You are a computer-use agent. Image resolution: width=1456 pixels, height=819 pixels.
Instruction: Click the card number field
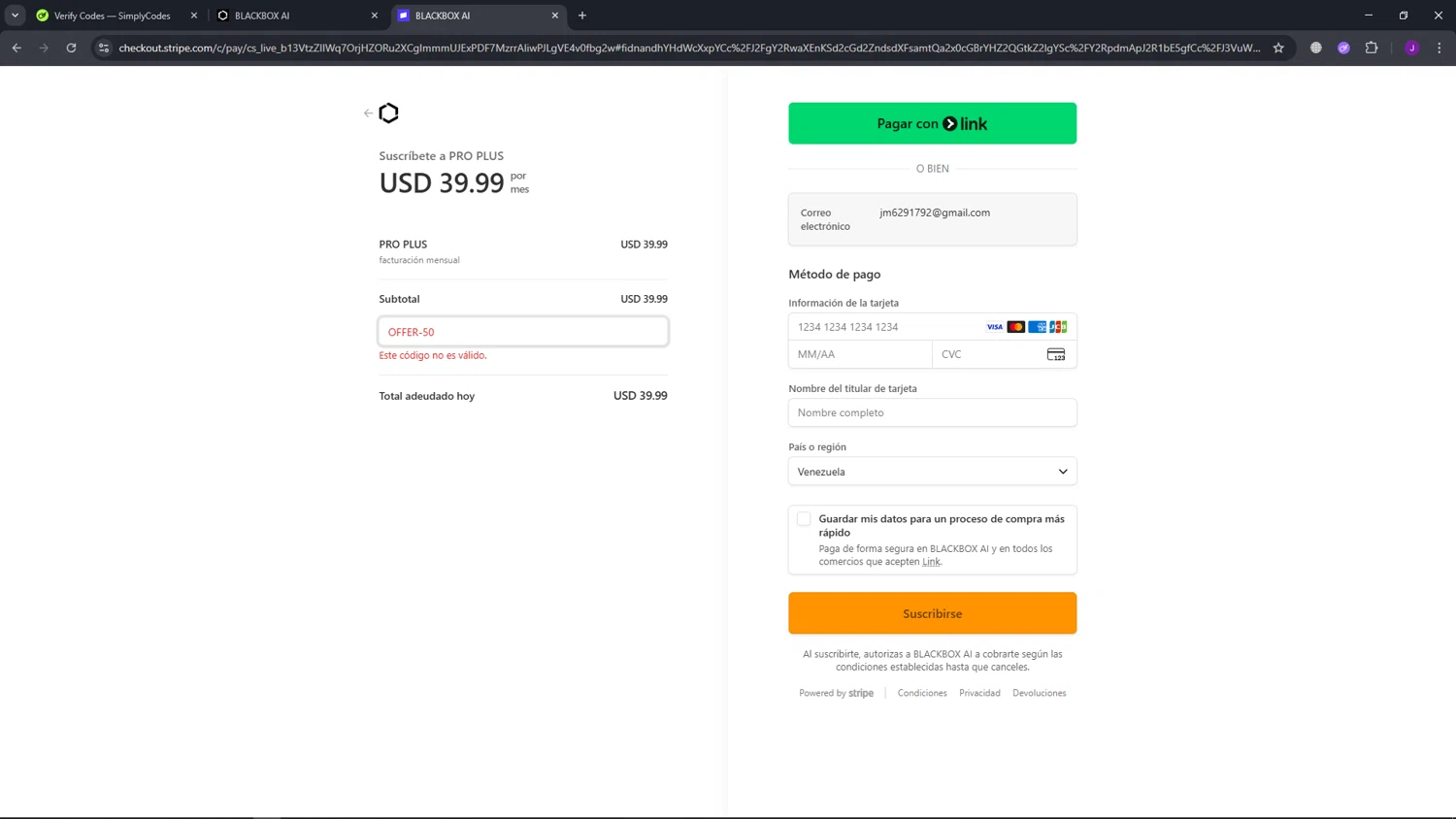pos(933,327)
